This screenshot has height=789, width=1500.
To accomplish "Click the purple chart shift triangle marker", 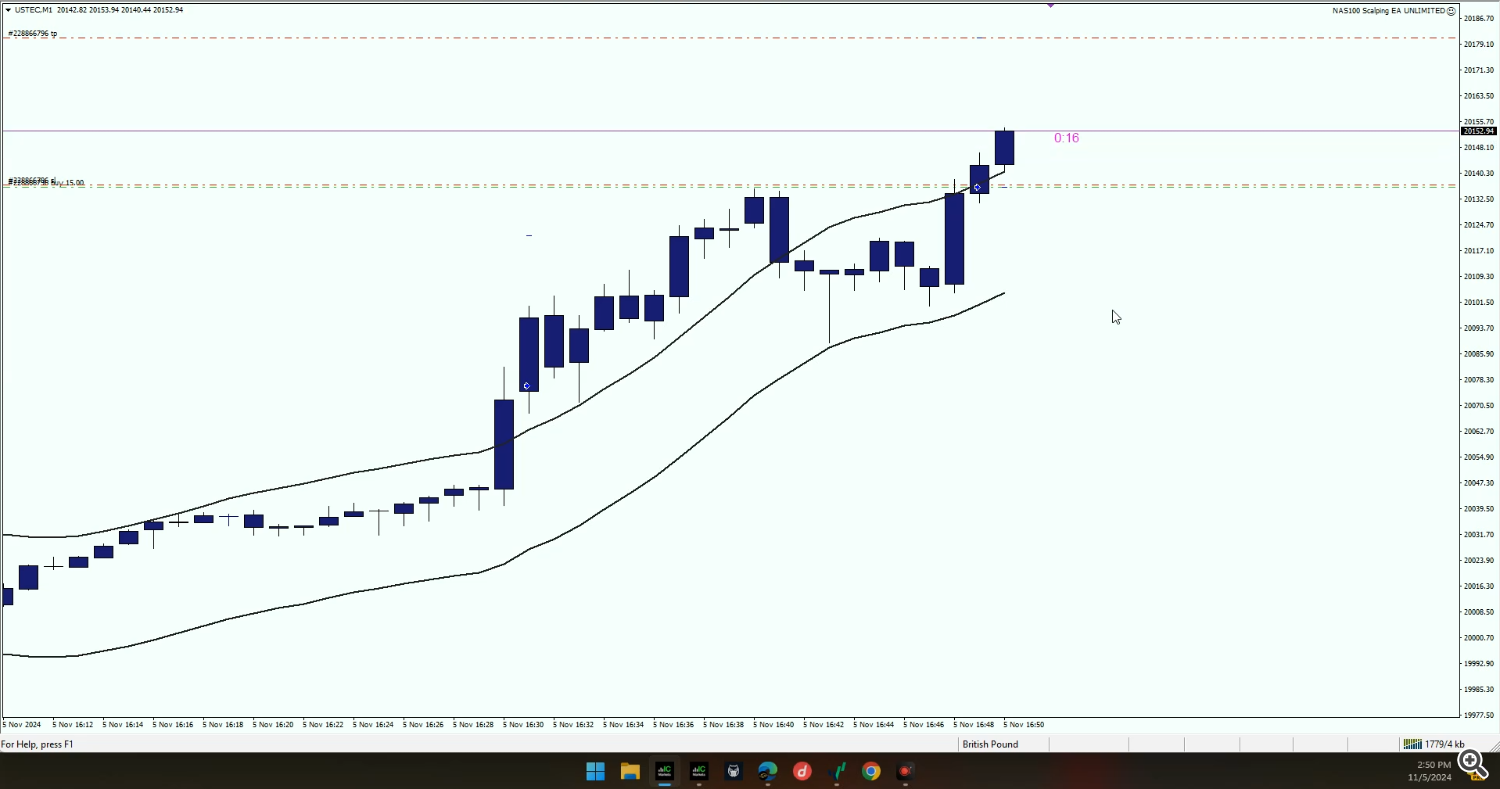I will coord(1051,5).
